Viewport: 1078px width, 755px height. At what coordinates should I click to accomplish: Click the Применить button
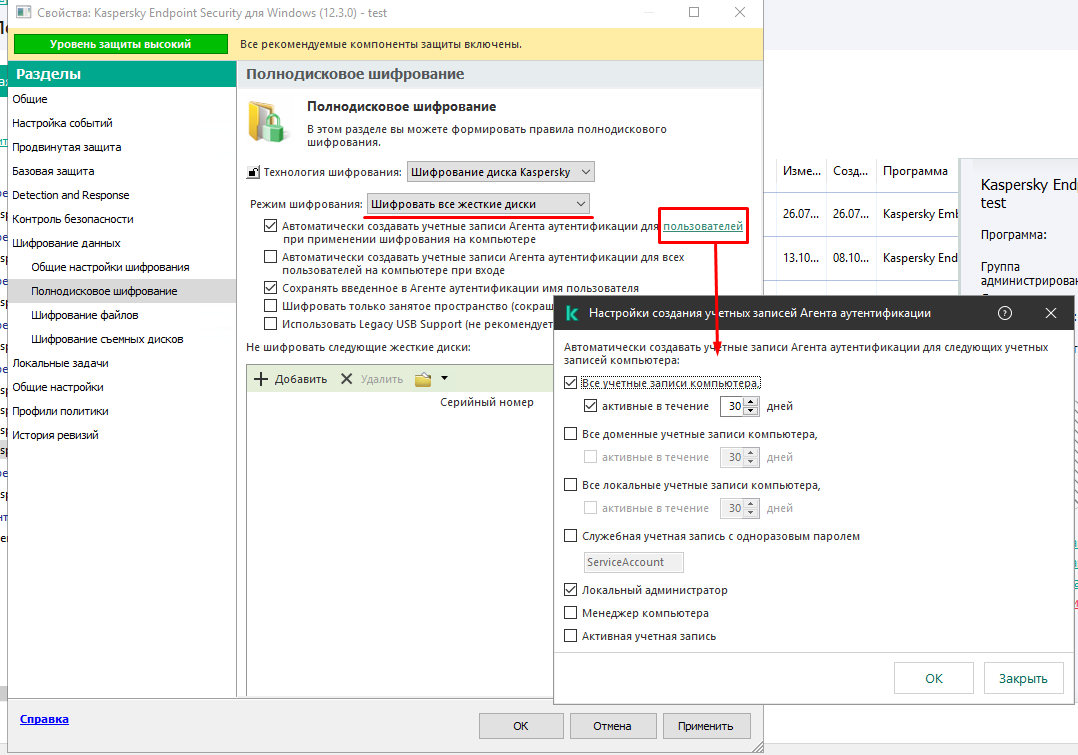(705, 725)
